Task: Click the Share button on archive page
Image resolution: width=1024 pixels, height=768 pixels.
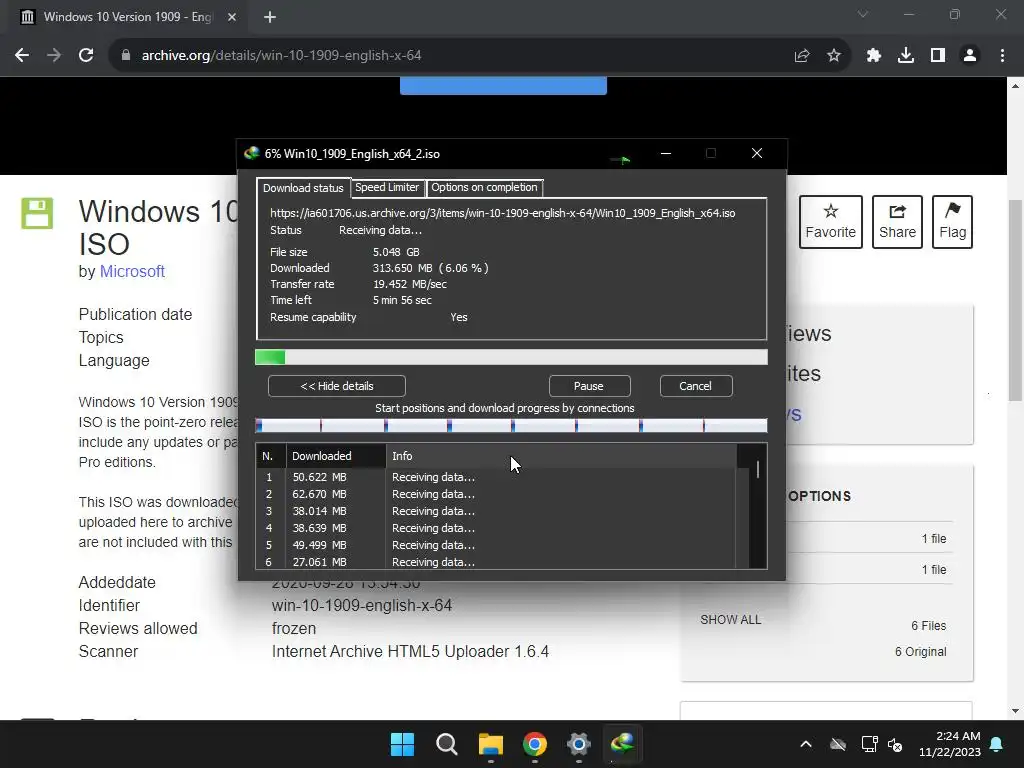Action: click(x=897, y=222)
